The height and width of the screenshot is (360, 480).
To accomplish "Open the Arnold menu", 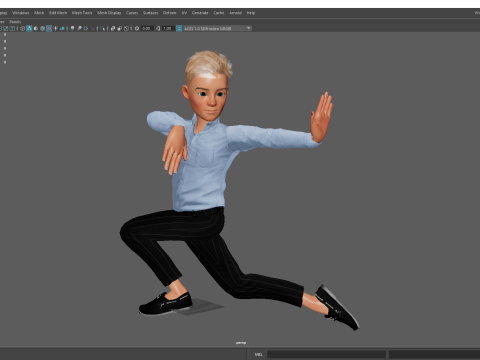I will coord(235,13).
